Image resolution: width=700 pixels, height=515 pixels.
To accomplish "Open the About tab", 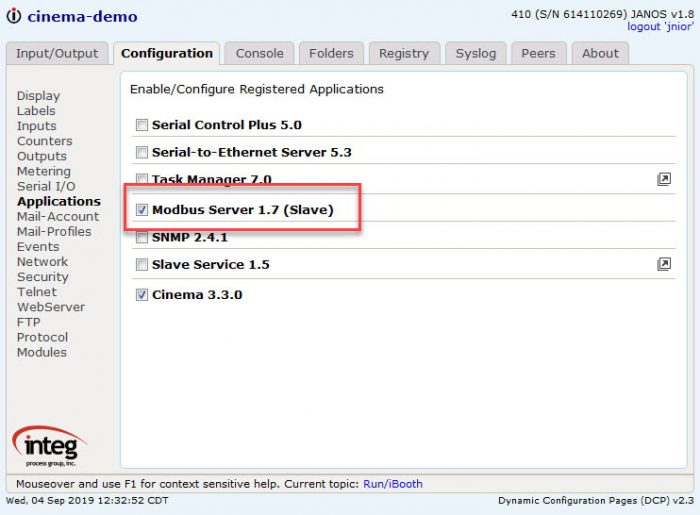I will tap(600, 54).
